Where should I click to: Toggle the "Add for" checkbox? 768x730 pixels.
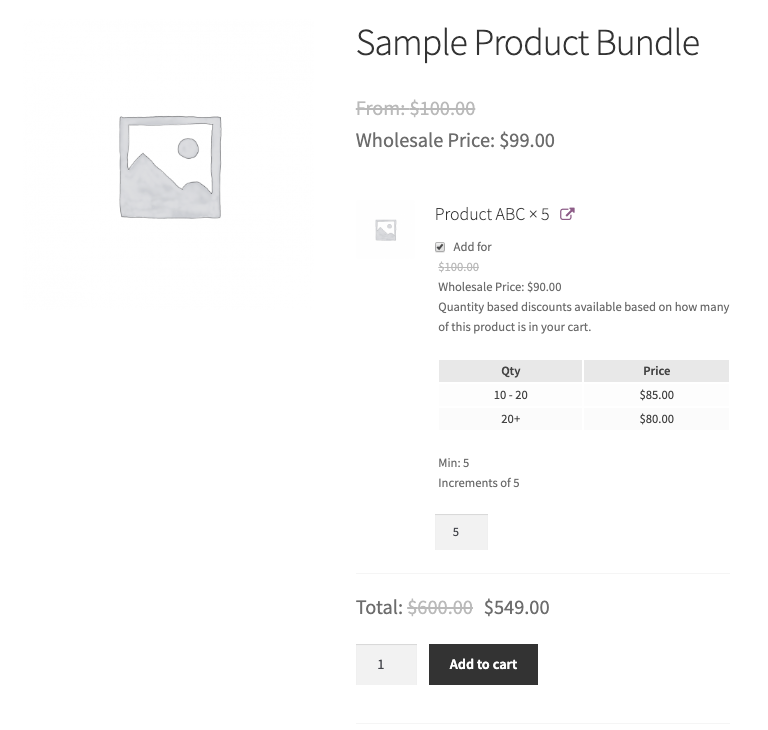[x=440, y=247]
